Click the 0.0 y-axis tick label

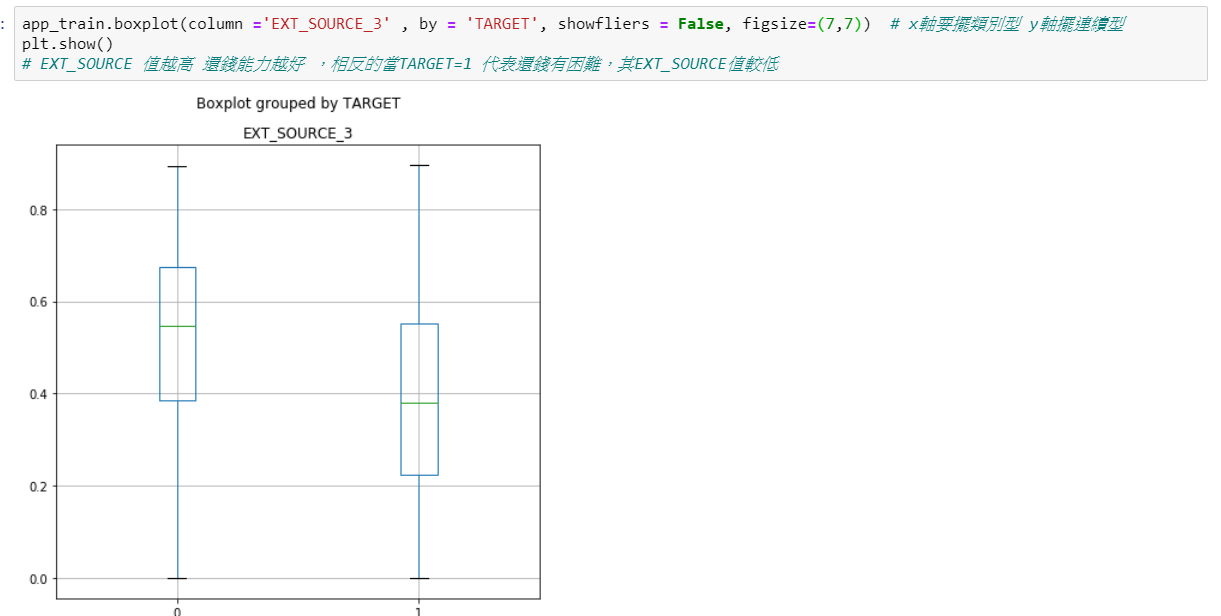click(x=38, y=579)
